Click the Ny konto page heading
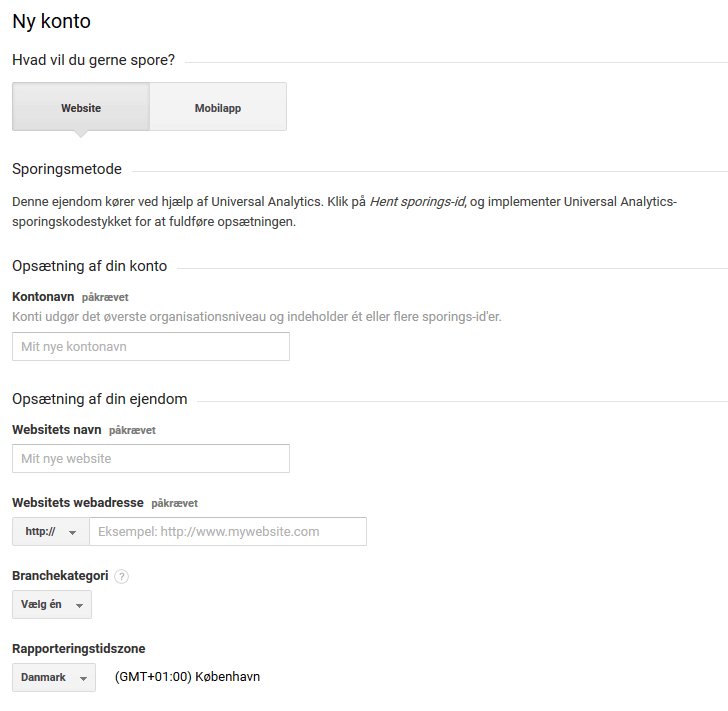The image size is (728, 711). tap(51, 21)
